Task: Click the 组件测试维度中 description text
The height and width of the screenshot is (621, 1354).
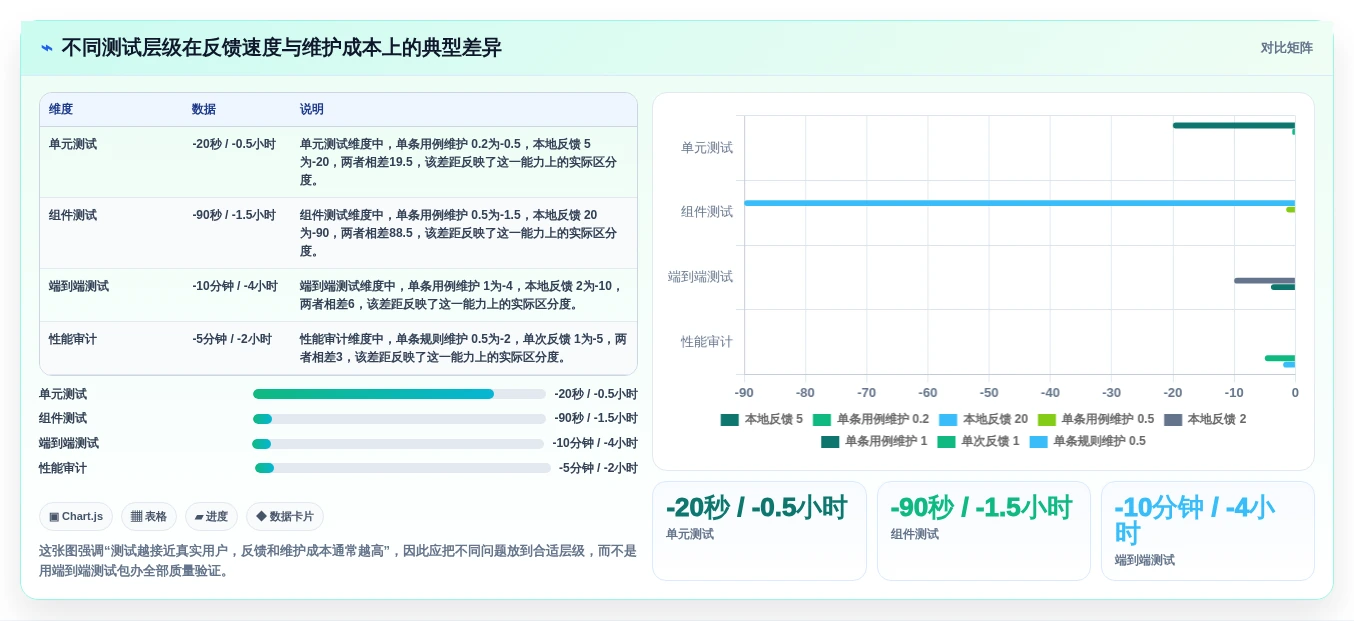Action: 458,233
